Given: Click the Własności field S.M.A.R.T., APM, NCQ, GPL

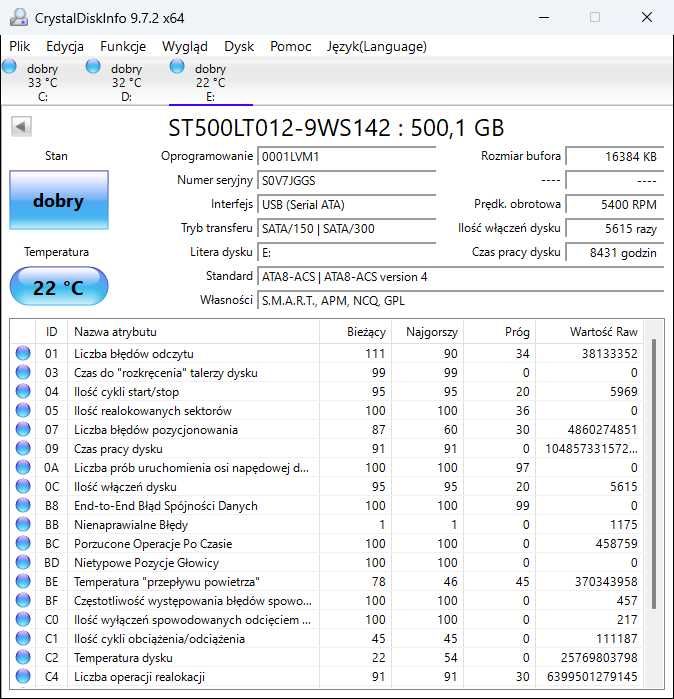Looking at the screenshot, I should tap(460, 301).
